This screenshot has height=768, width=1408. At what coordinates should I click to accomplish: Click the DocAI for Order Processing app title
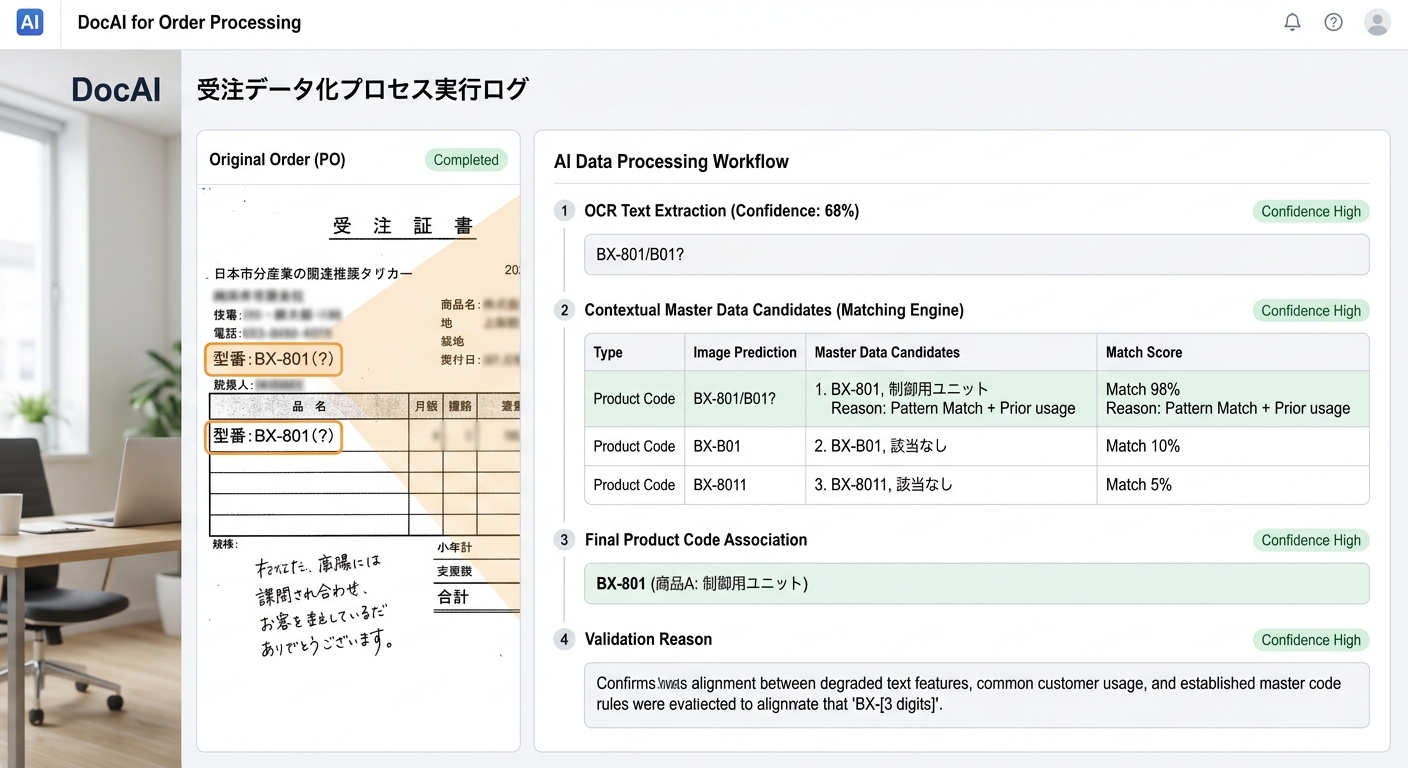tap(189, 22)
